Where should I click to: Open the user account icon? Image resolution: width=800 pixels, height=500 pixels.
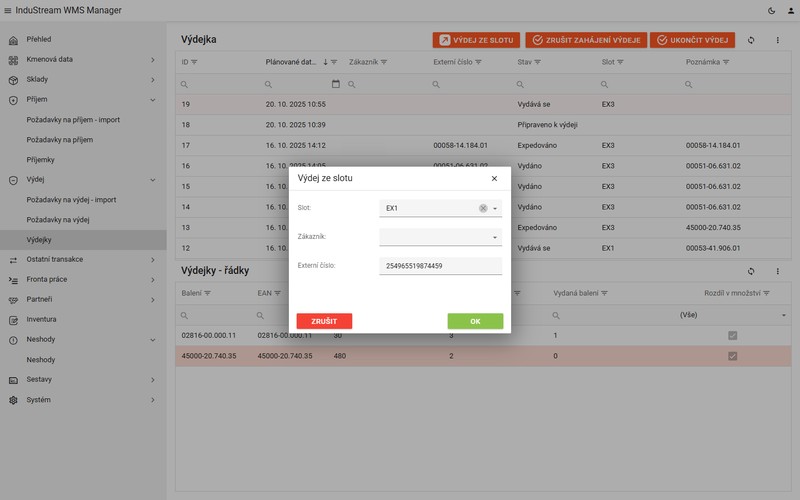(791, 11)
